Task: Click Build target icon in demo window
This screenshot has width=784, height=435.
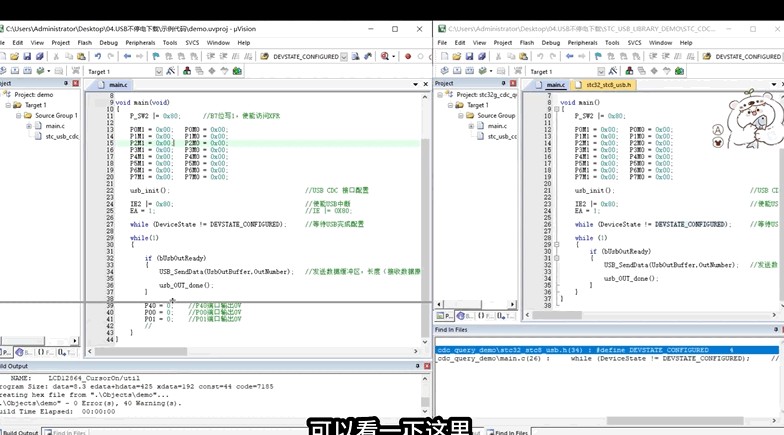Action: click(15, 71)
